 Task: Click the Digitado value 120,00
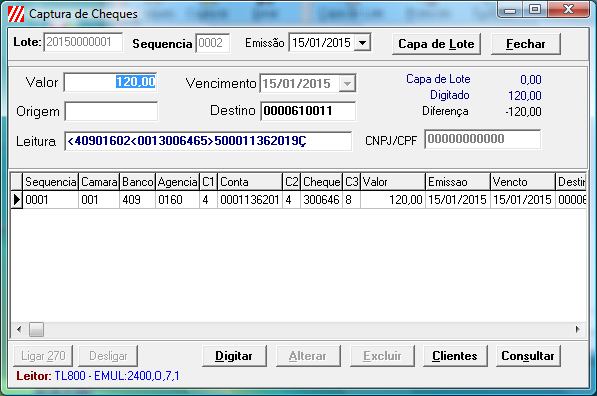pos(525,96)
